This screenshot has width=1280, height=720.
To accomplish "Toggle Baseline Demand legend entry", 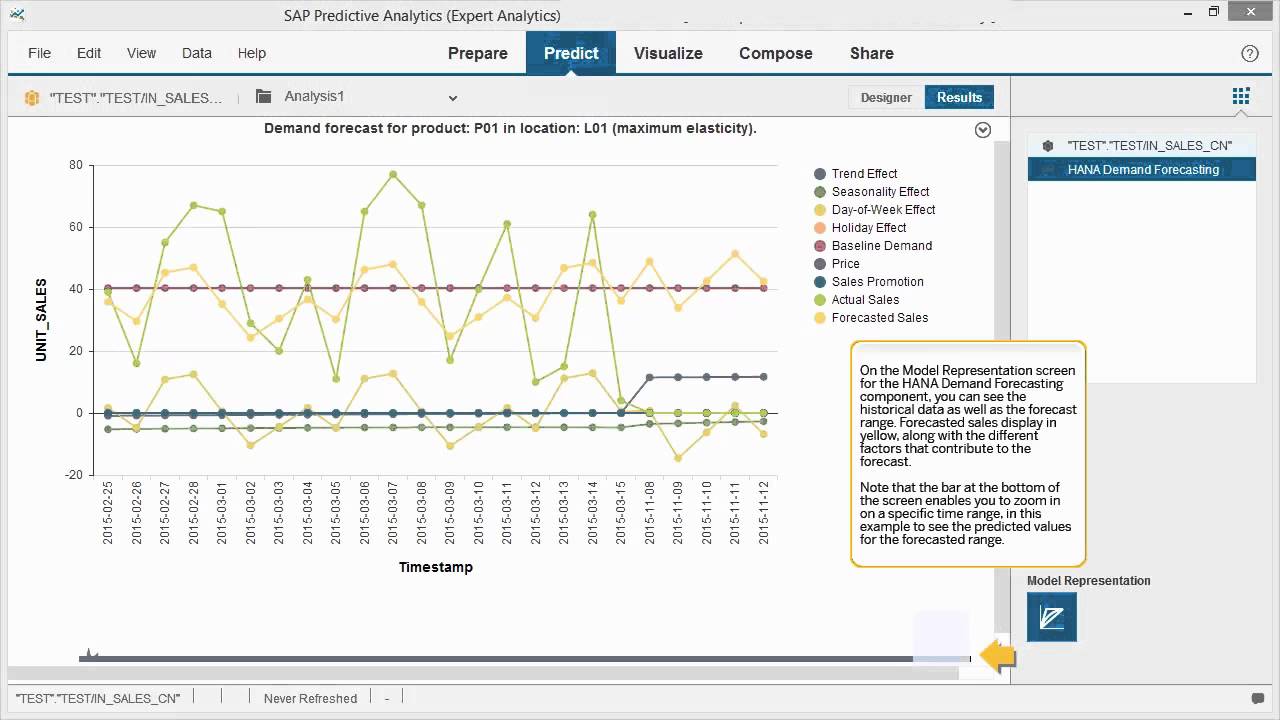I will [873, 246].
